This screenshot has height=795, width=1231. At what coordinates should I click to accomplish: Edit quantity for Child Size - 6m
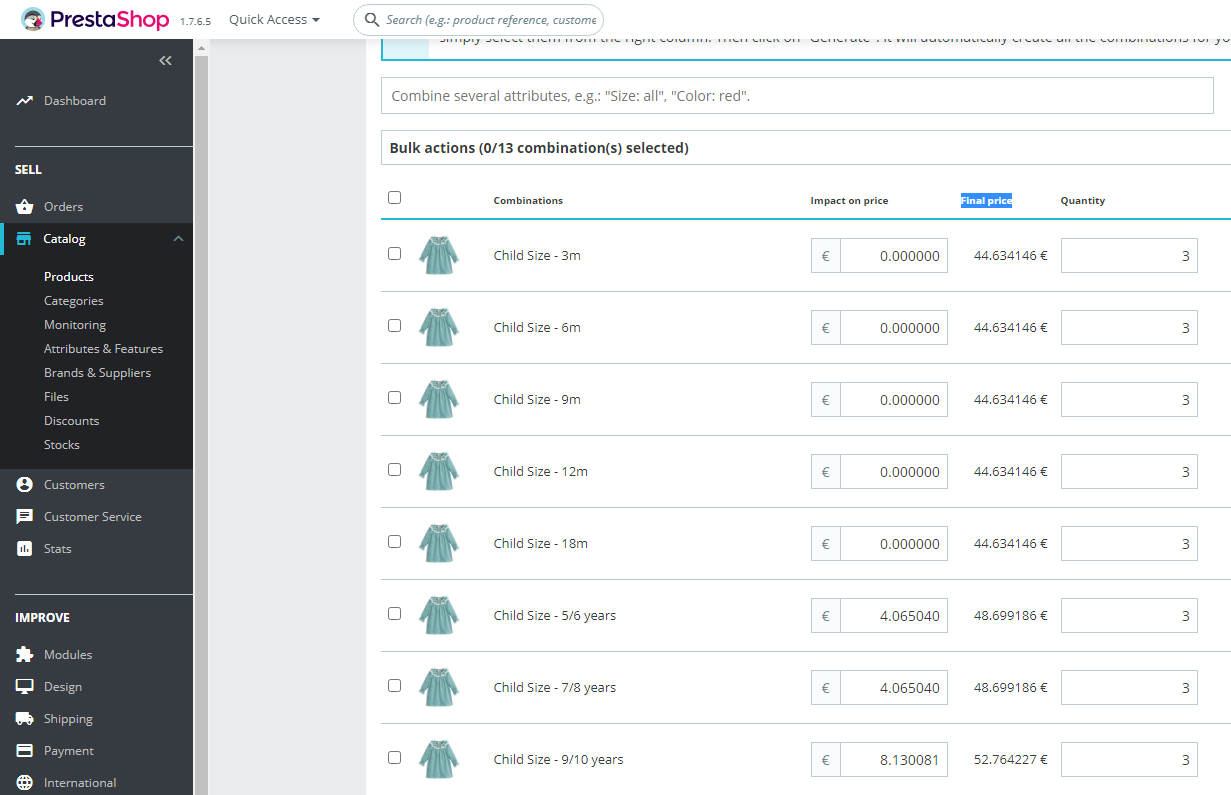(1129, 328)
